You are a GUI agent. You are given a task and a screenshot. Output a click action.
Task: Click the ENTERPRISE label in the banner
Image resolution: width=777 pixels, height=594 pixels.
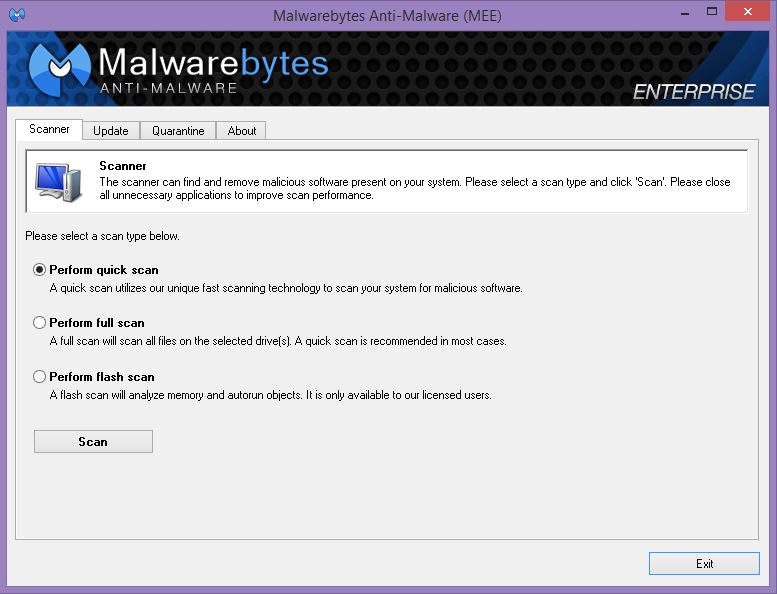[x=693, y=92]
